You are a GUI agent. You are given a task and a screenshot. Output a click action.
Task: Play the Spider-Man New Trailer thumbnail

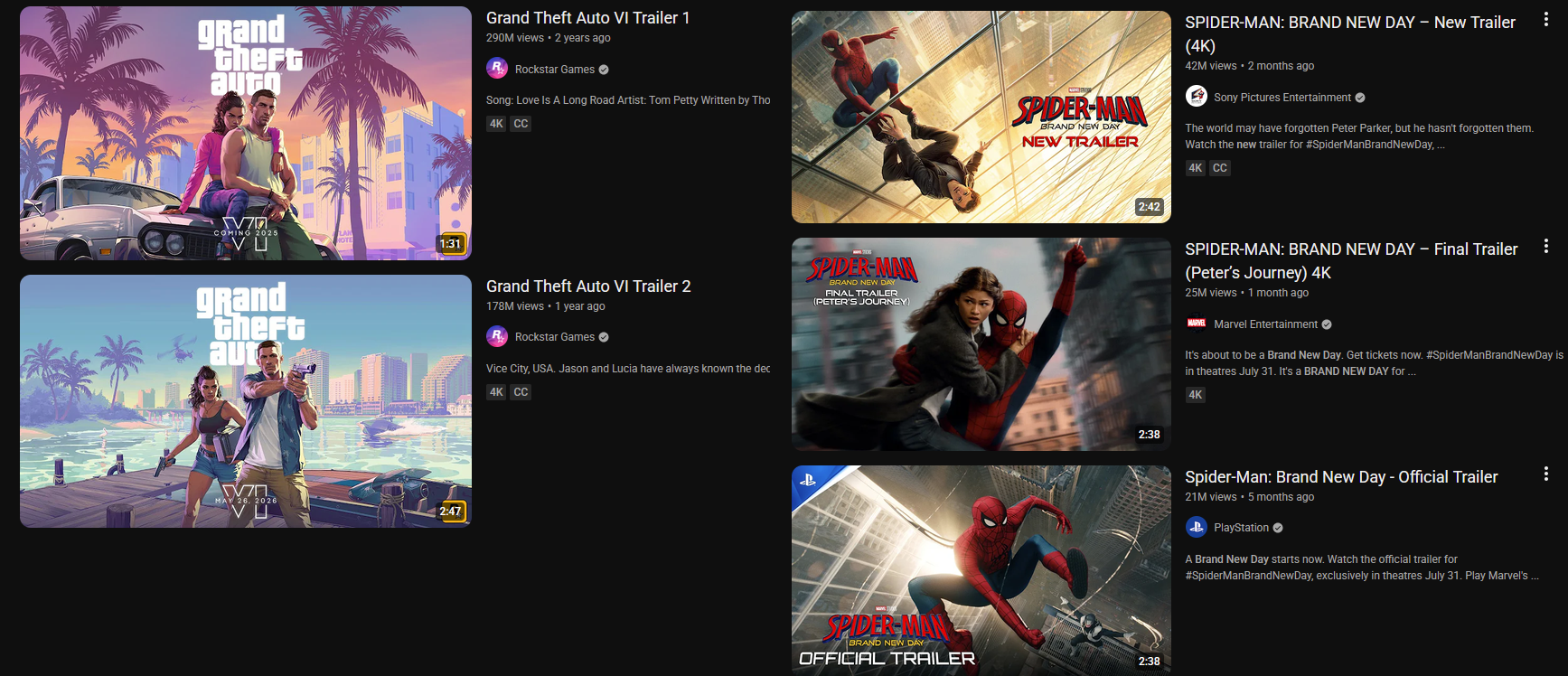981,117
